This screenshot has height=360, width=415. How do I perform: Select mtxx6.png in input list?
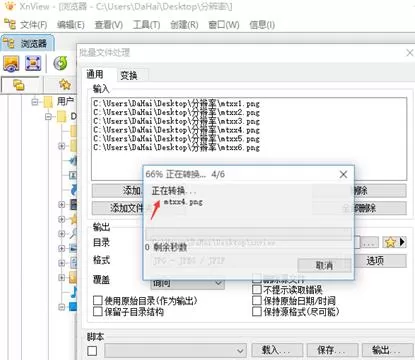pyautogui.click(x=176, y=147)
